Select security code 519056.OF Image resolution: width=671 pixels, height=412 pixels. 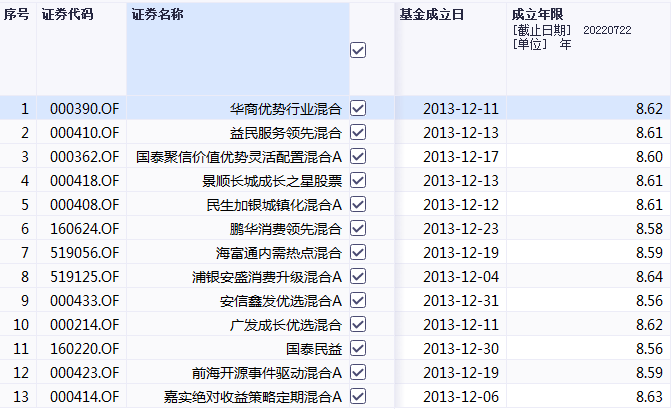[x=84, y=252]
